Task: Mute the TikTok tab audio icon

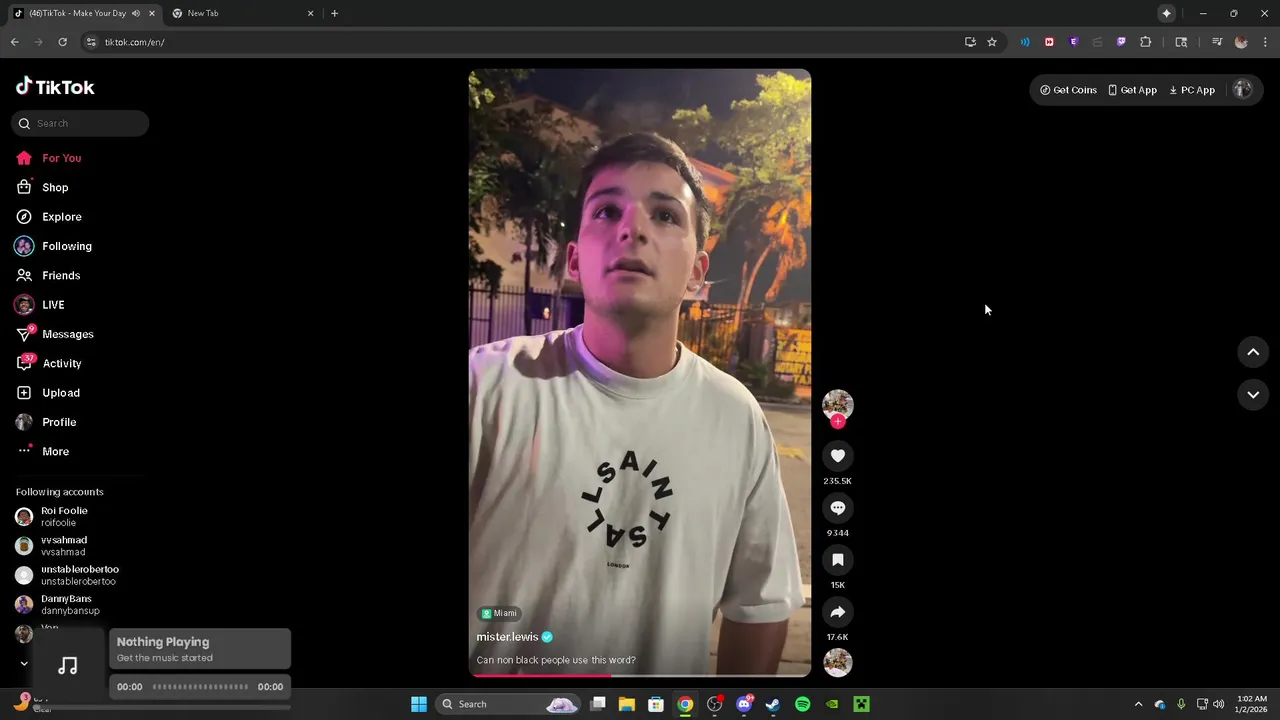Action: [136, 13]
